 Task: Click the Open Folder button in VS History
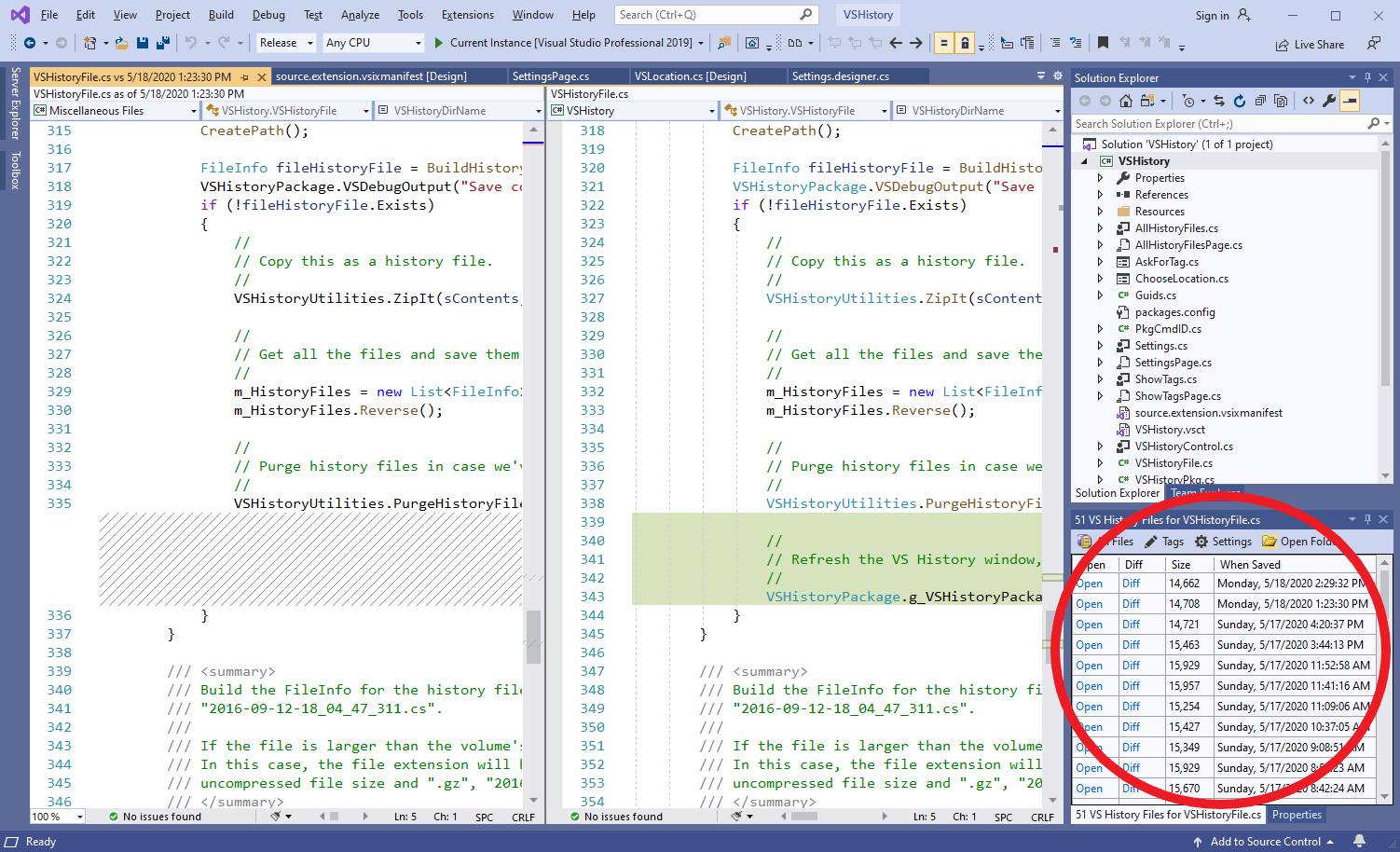[x=1299, y=542]
